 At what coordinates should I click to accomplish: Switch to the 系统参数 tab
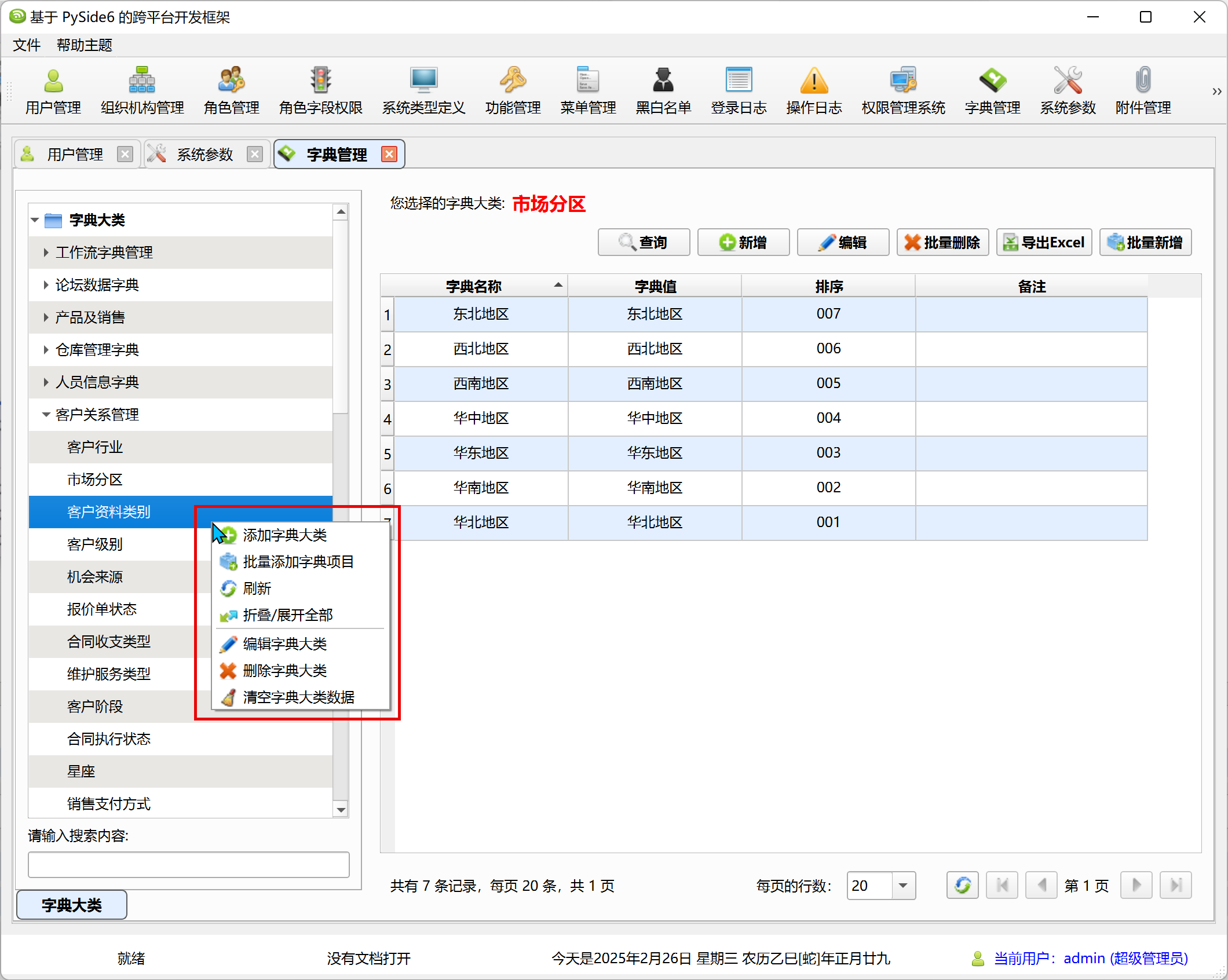pyautogui.click(x=204, y=153)
